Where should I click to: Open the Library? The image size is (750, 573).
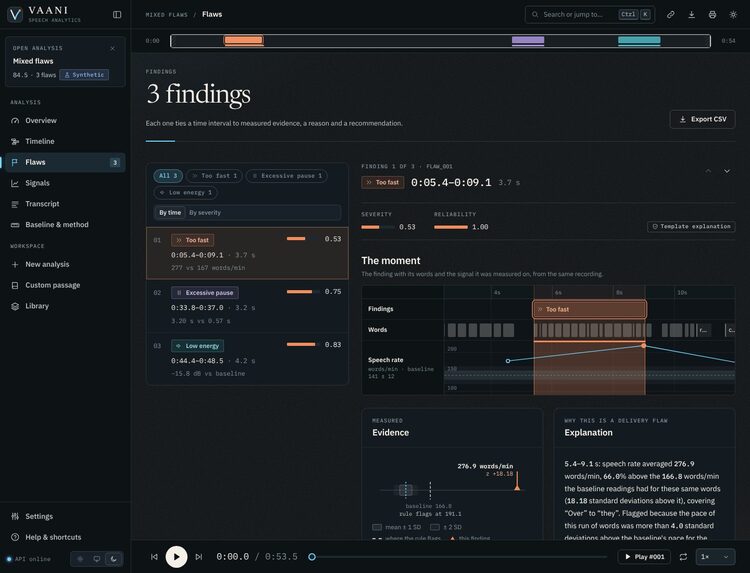(66, 306)
